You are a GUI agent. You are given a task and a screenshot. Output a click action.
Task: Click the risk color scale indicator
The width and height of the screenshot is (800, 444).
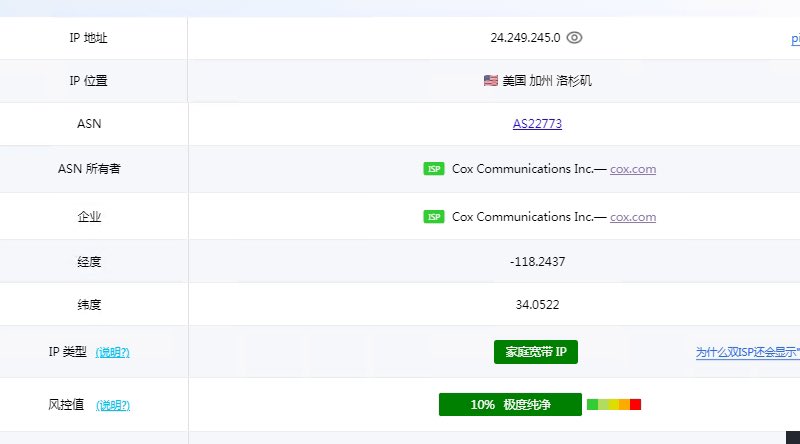coord(614,405)
